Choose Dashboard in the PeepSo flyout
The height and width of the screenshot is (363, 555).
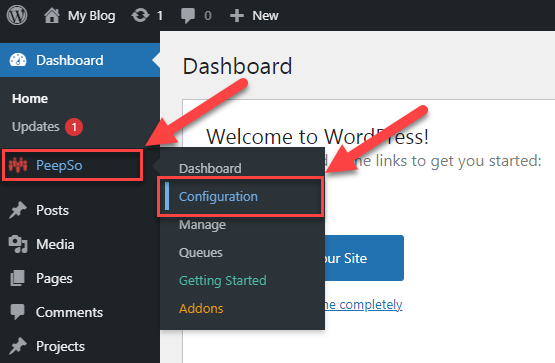point(210,168)
